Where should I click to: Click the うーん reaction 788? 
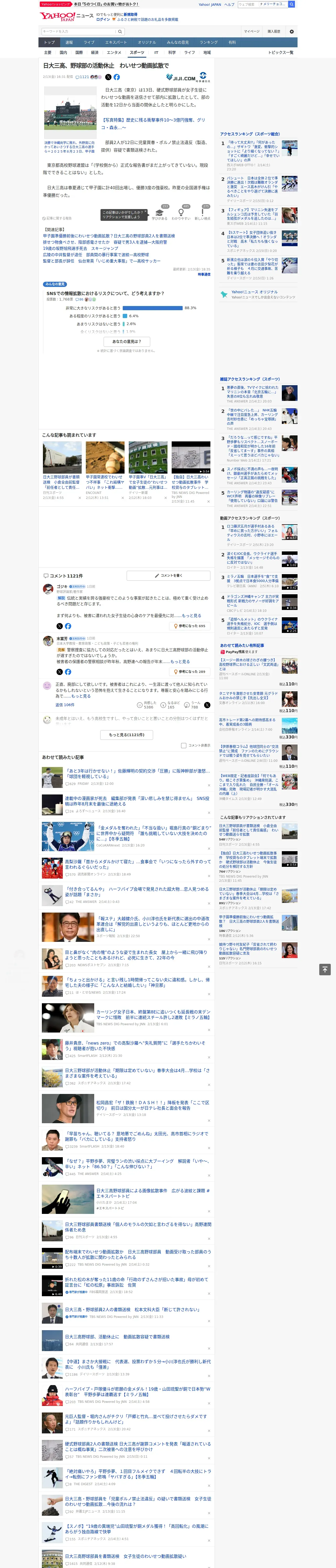[193, 705]
